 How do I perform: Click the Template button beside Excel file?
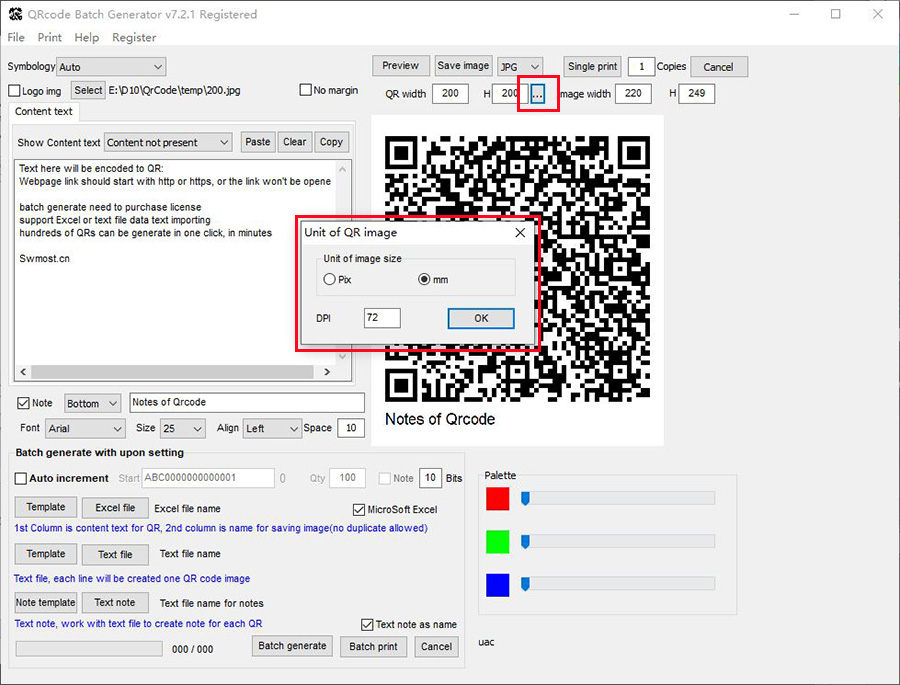coord(46,507)
